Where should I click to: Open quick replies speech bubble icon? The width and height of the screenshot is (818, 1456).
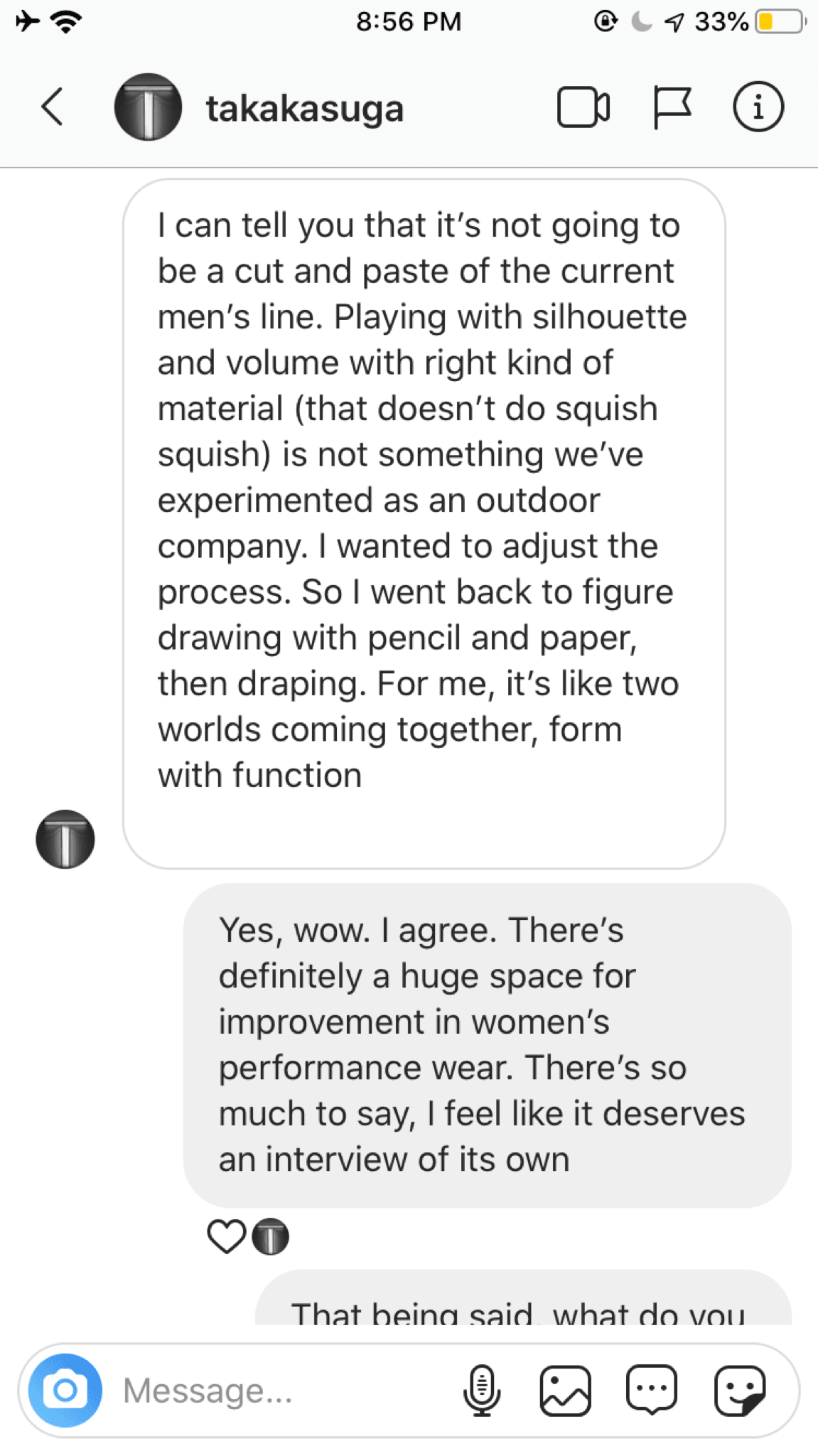tap(652, 1390)
